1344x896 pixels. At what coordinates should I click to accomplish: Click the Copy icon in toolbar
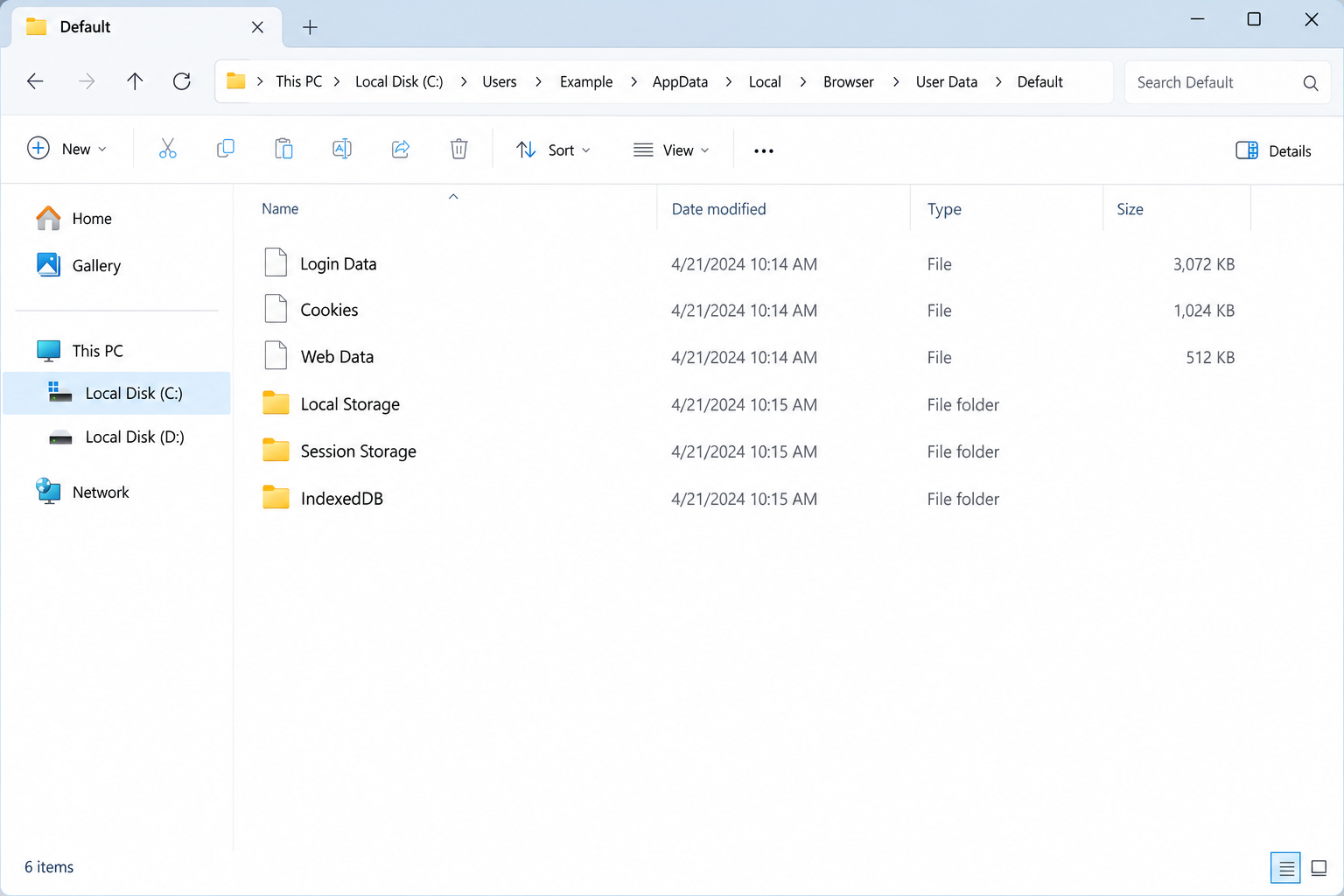[x=226, y=149]
